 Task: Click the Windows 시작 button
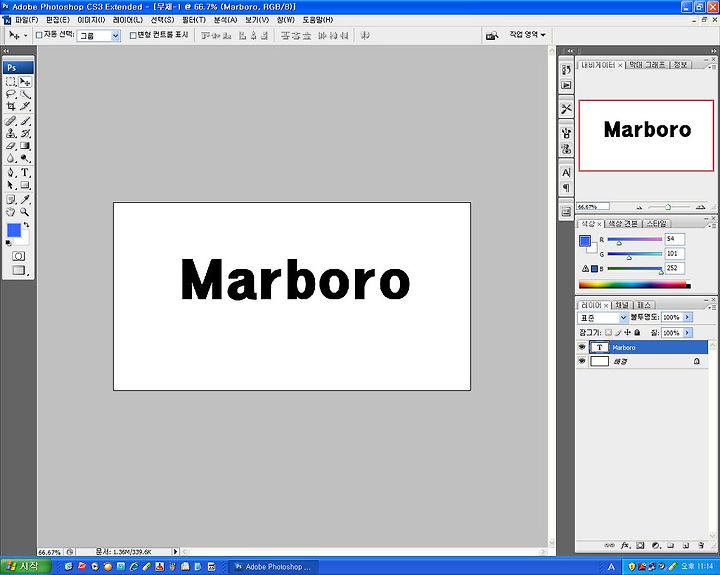(x=25, y=566)
